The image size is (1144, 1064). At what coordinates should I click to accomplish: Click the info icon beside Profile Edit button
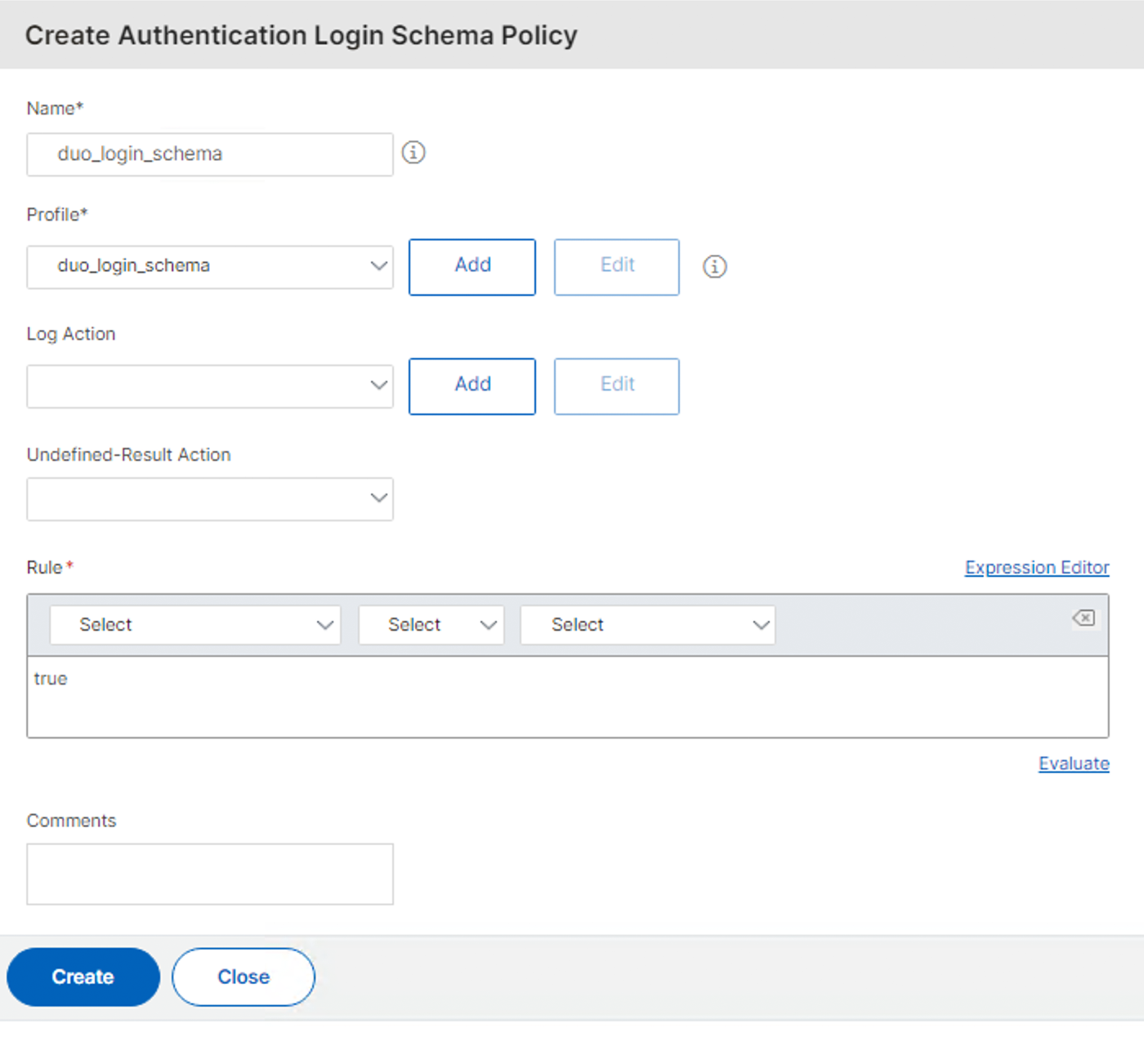[x=714, y=266]
